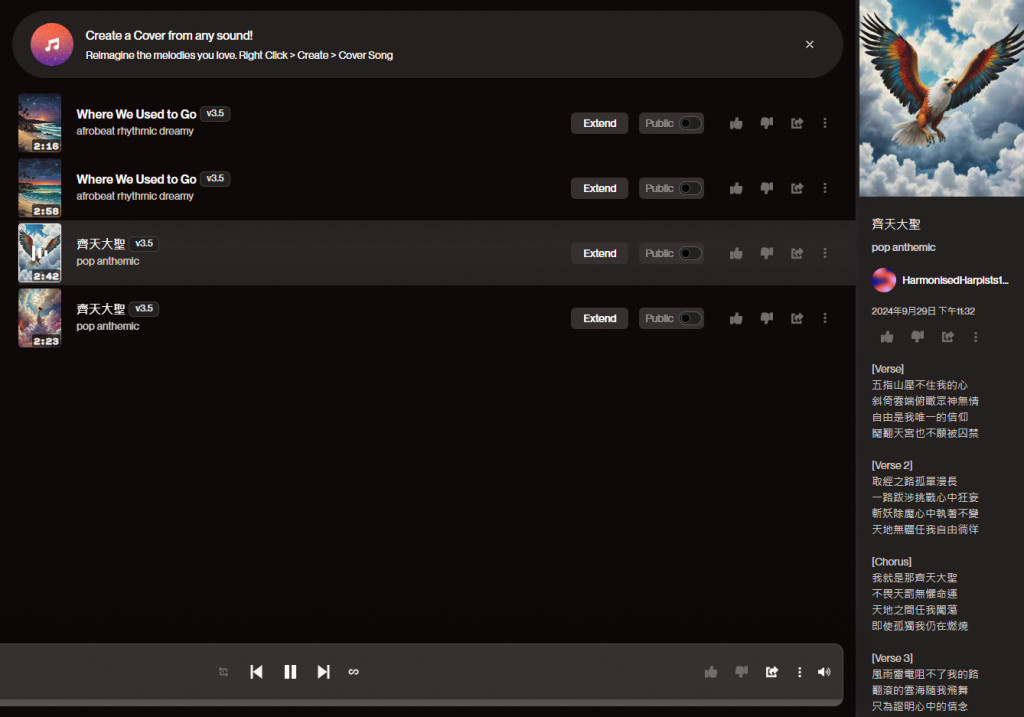Dislike the 齊天大聖 2:23 track
Screen dimensions: 1024x717
767,318
